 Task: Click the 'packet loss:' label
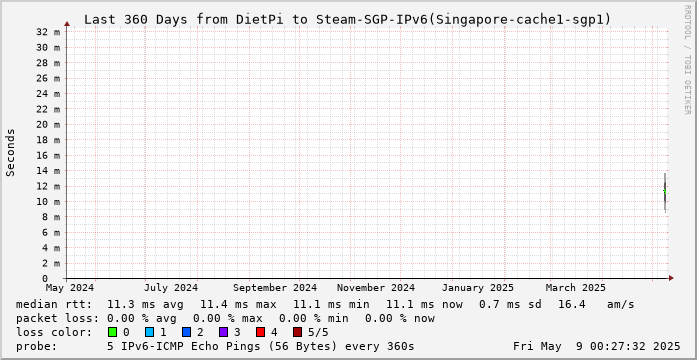57,319
